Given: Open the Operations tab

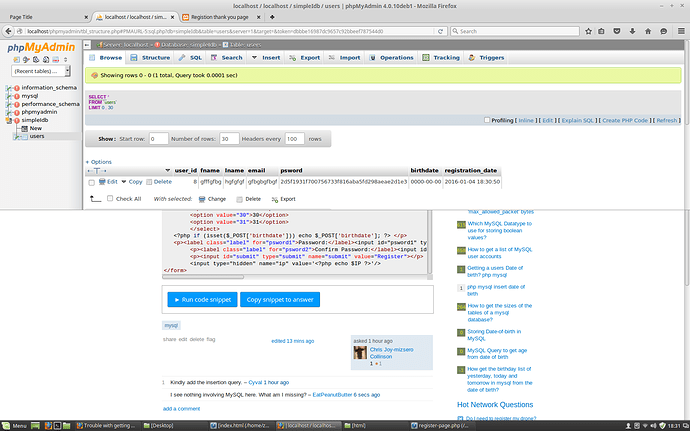Looking at the screenshot, I should tap(392, 58).
